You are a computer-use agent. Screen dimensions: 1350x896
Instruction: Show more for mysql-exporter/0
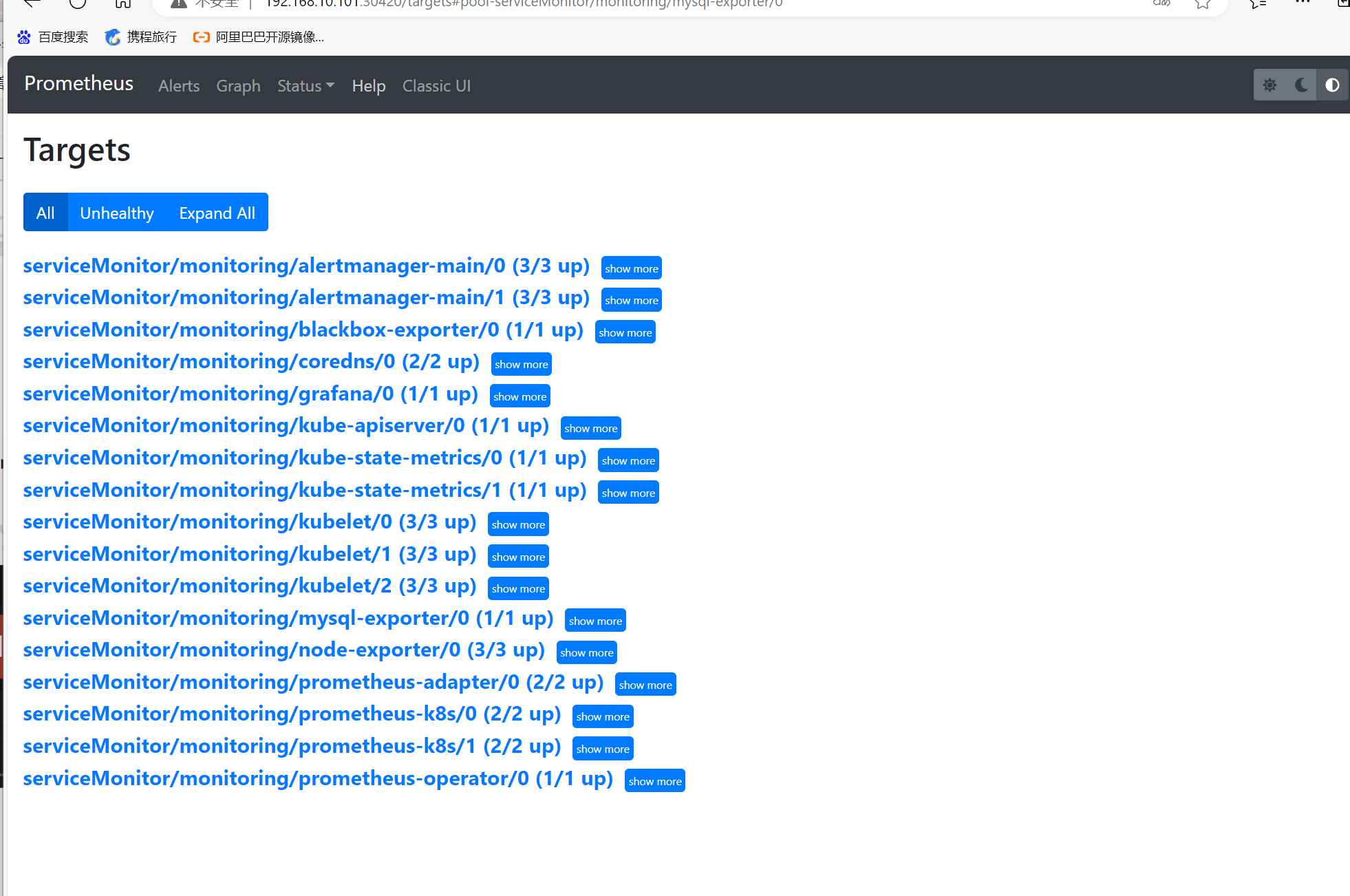(x=595, y=621)
